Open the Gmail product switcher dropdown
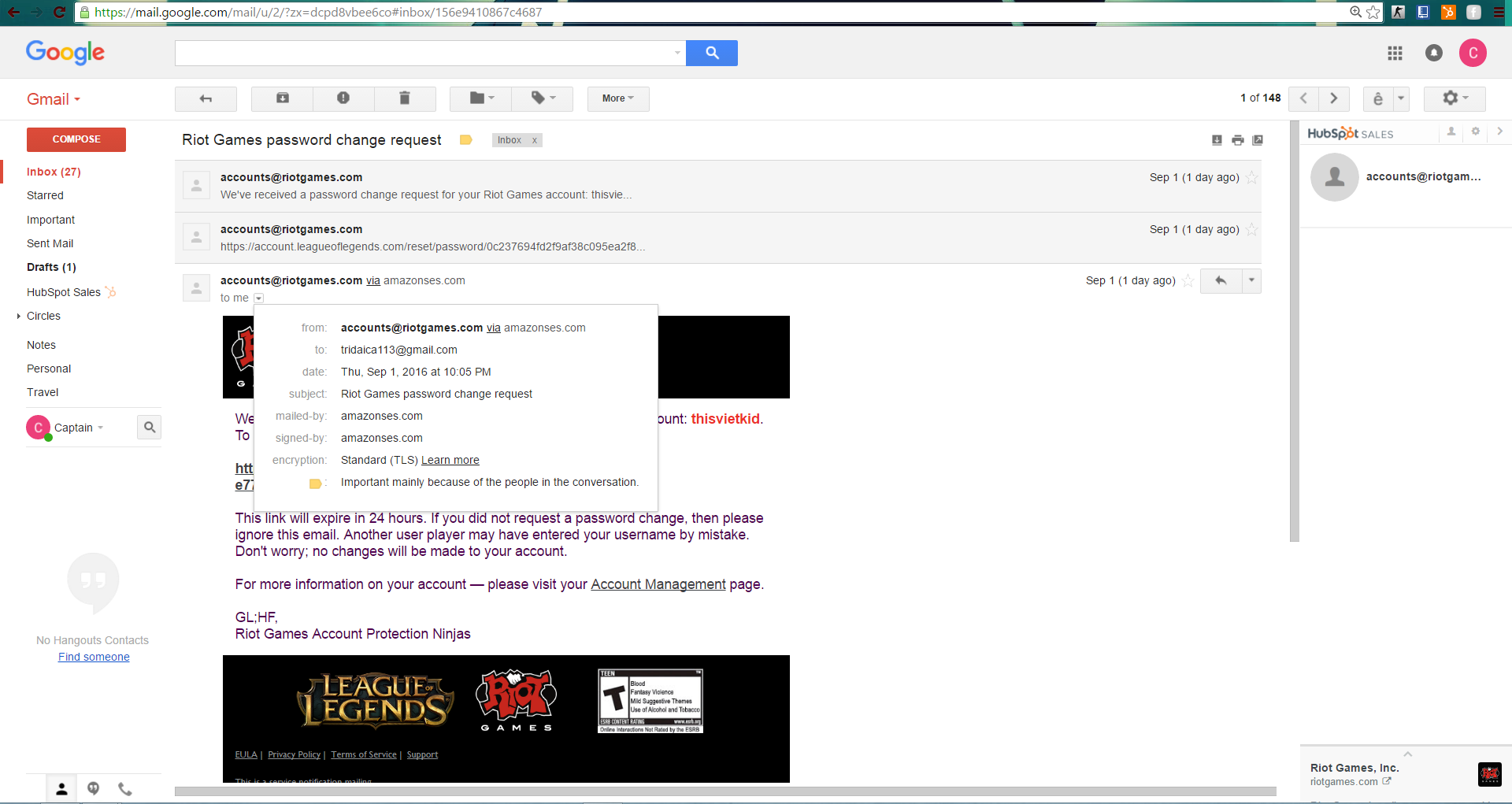This screenshot has height=804, width=1512. 54,99
